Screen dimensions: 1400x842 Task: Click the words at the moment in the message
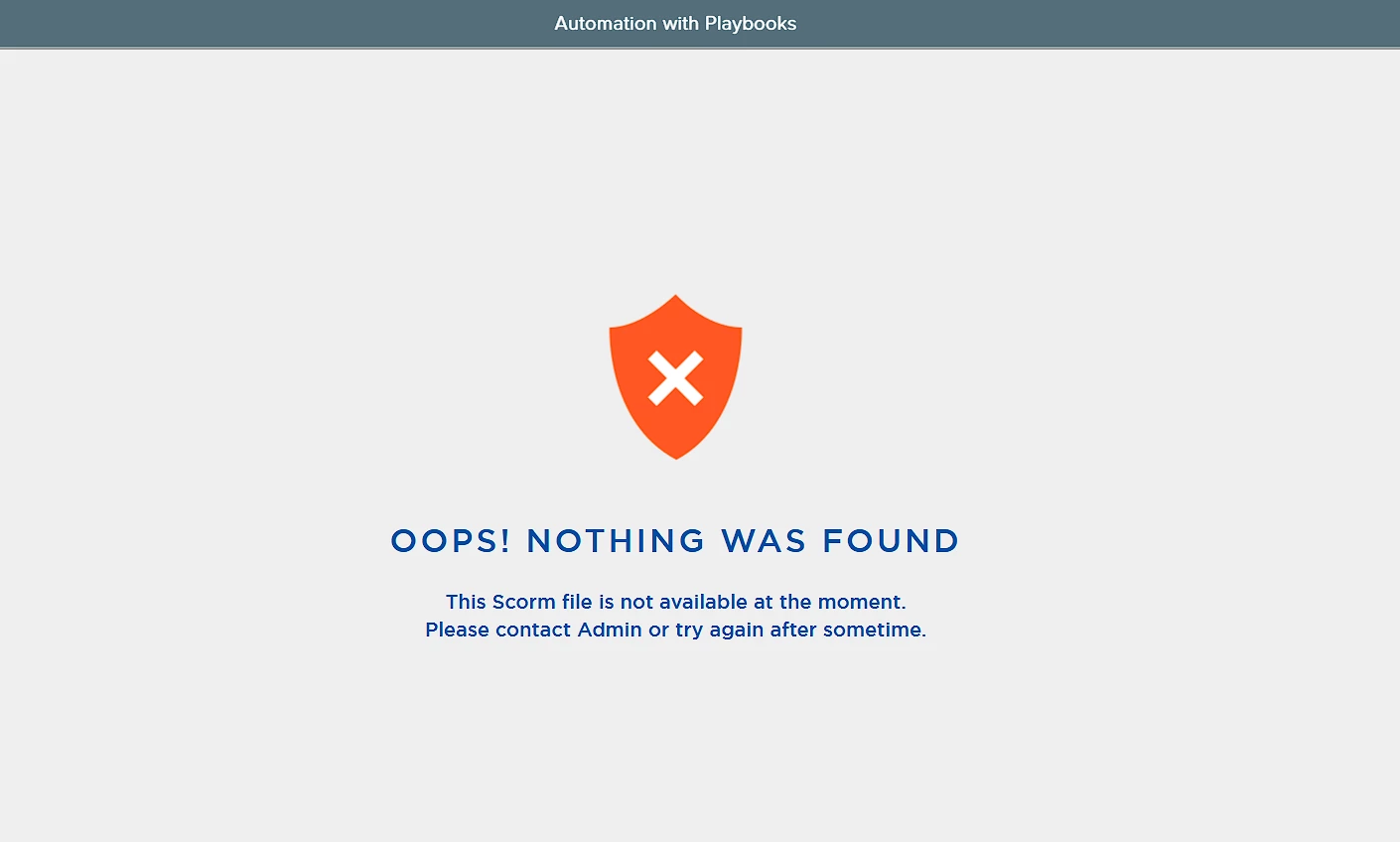829,602
